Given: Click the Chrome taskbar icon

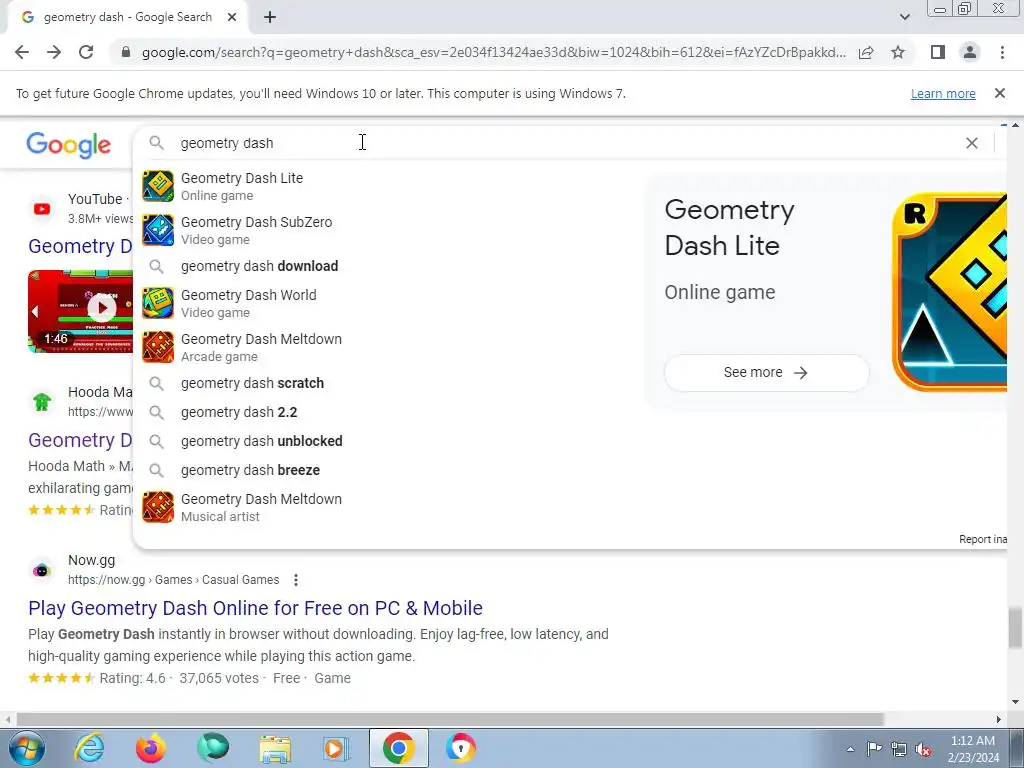Looking at the screenshot, I should [399, 748].
